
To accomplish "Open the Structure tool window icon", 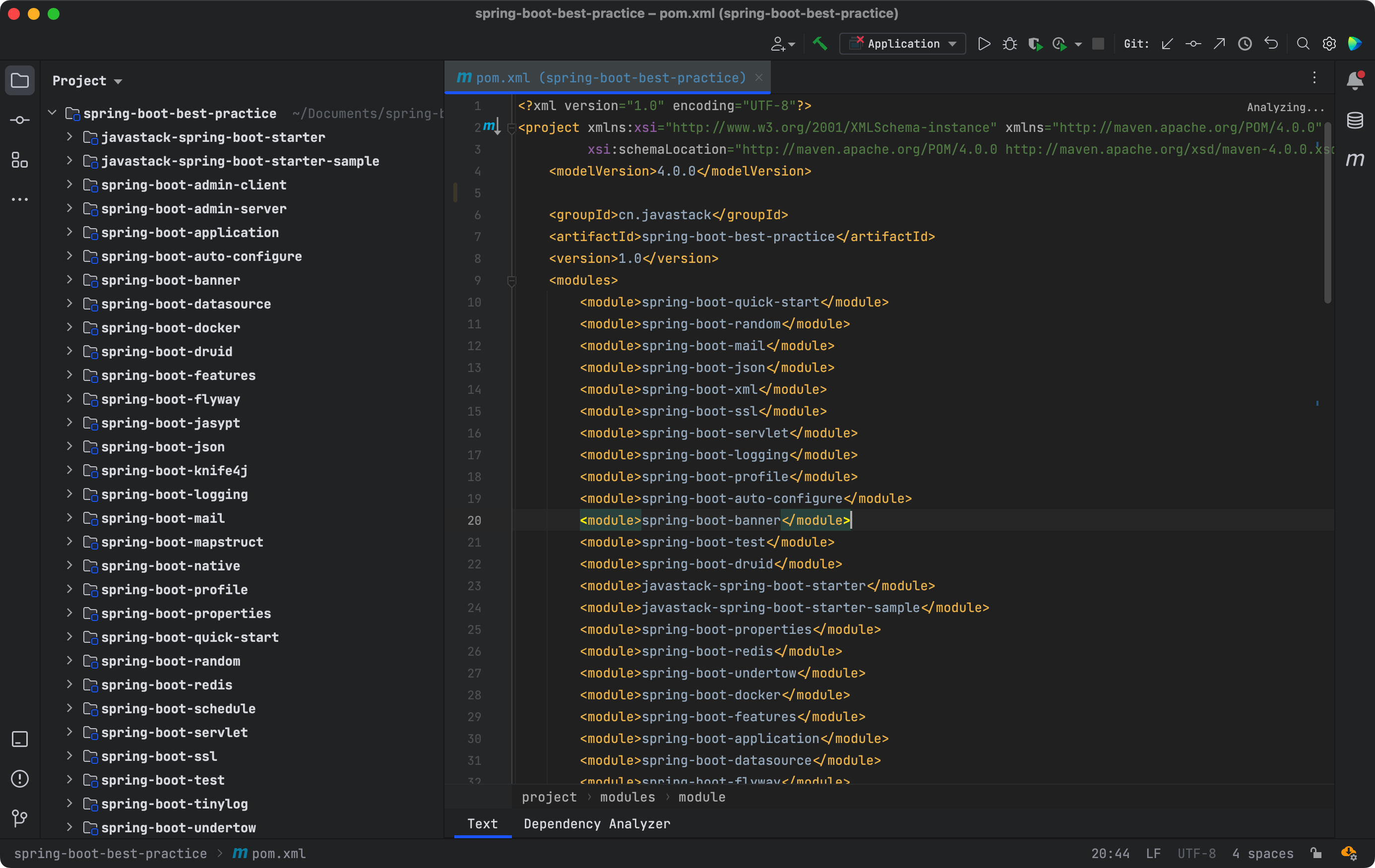I will coord(20,160).
